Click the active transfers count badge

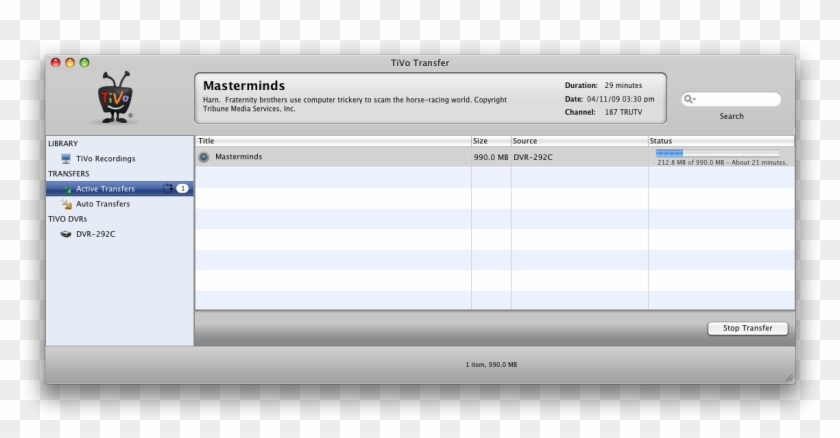[x=182, y=188]
